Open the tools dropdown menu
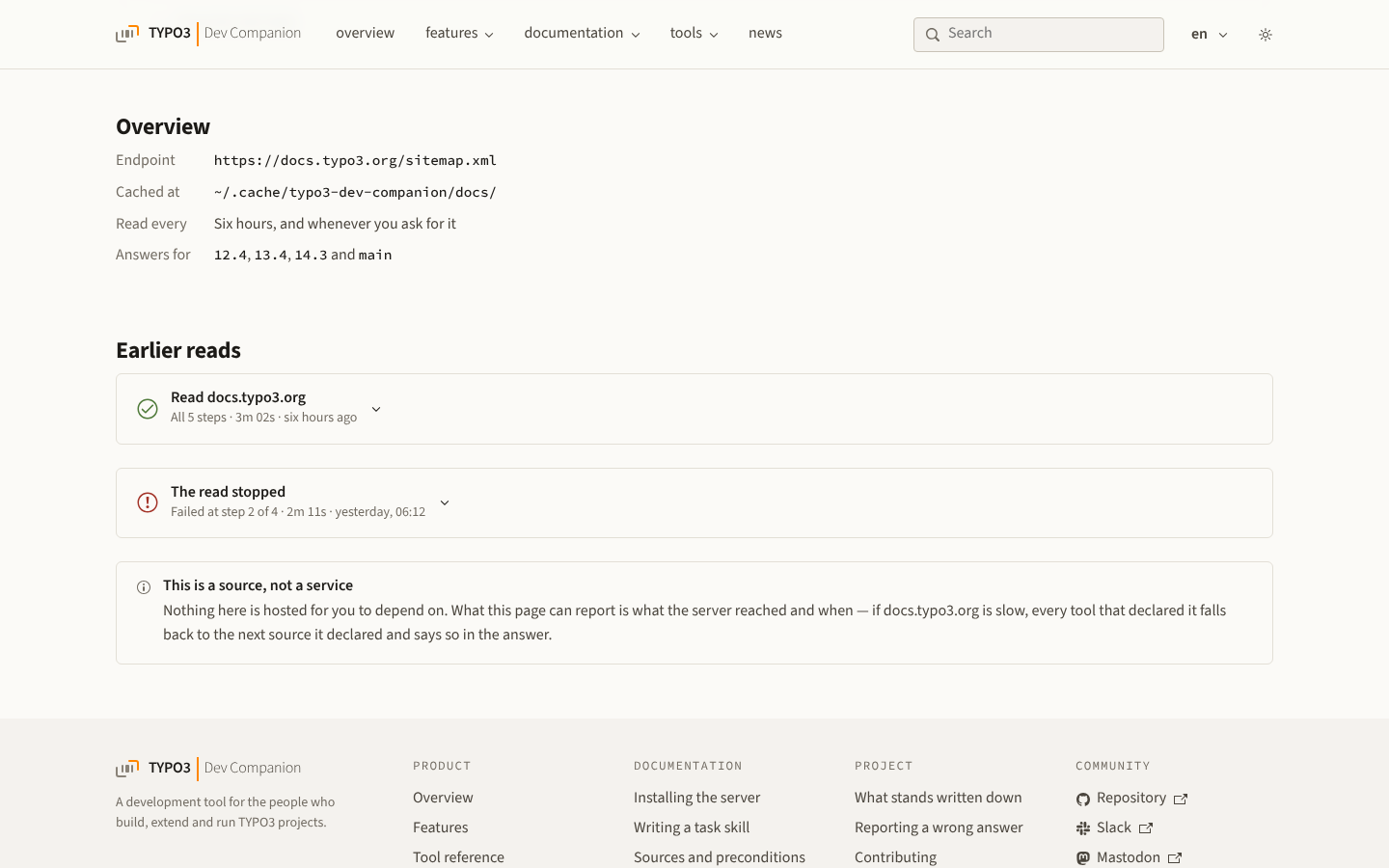1389x868 pixels. point(694,34)
